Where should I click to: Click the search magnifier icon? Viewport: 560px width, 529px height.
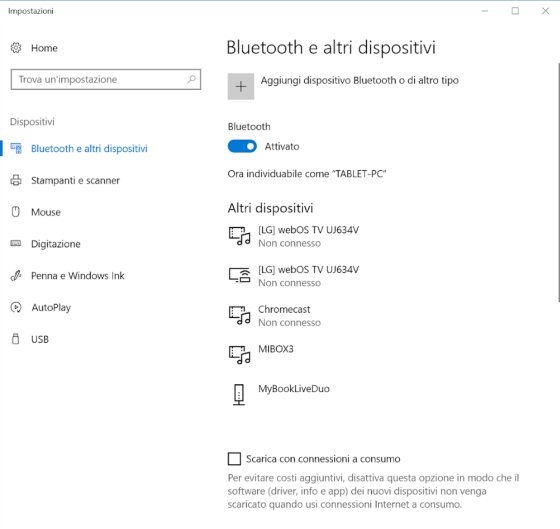pos(192,79)
